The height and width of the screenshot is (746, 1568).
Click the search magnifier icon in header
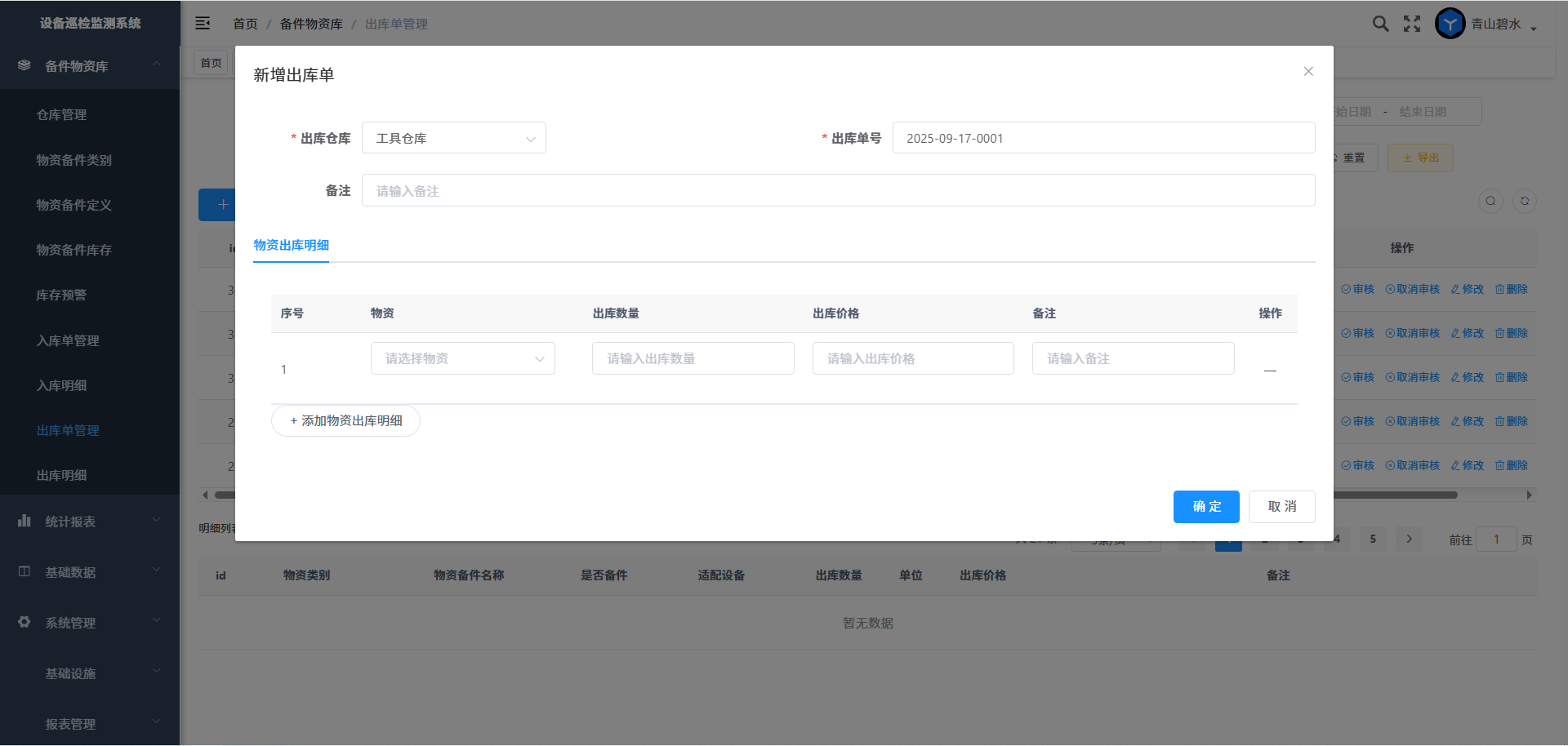point(1380,24)
